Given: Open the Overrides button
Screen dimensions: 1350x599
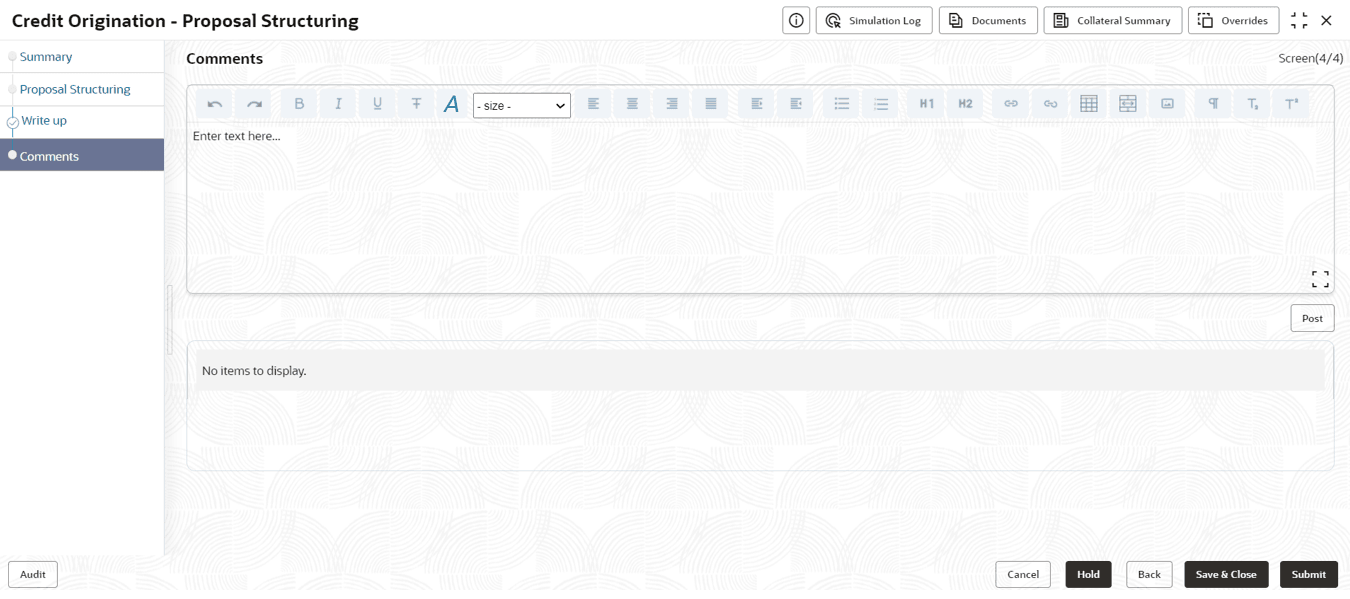Looking at the screenshot, I should click(x=1233, y=21).
